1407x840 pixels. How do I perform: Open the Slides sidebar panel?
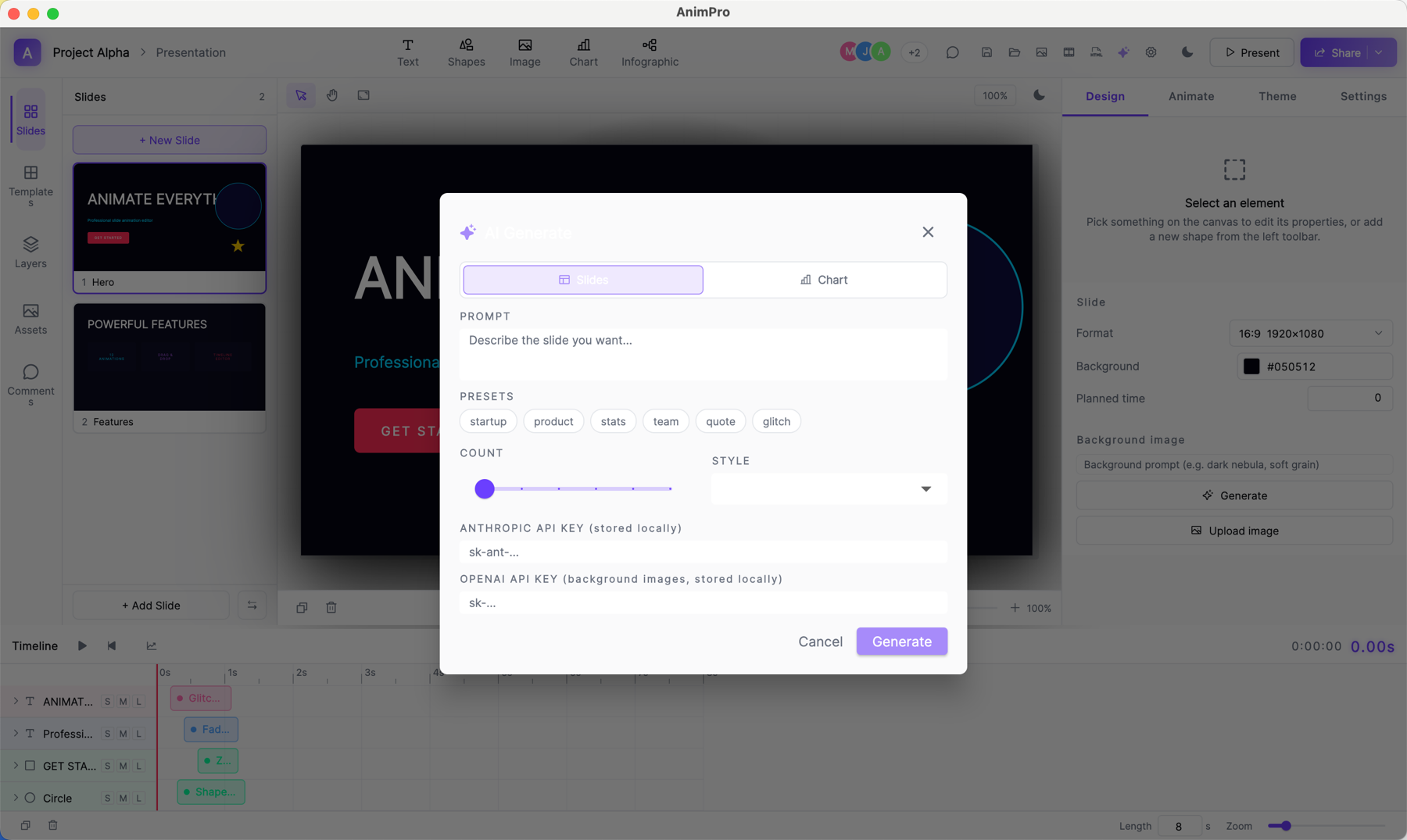coord(30,120)
